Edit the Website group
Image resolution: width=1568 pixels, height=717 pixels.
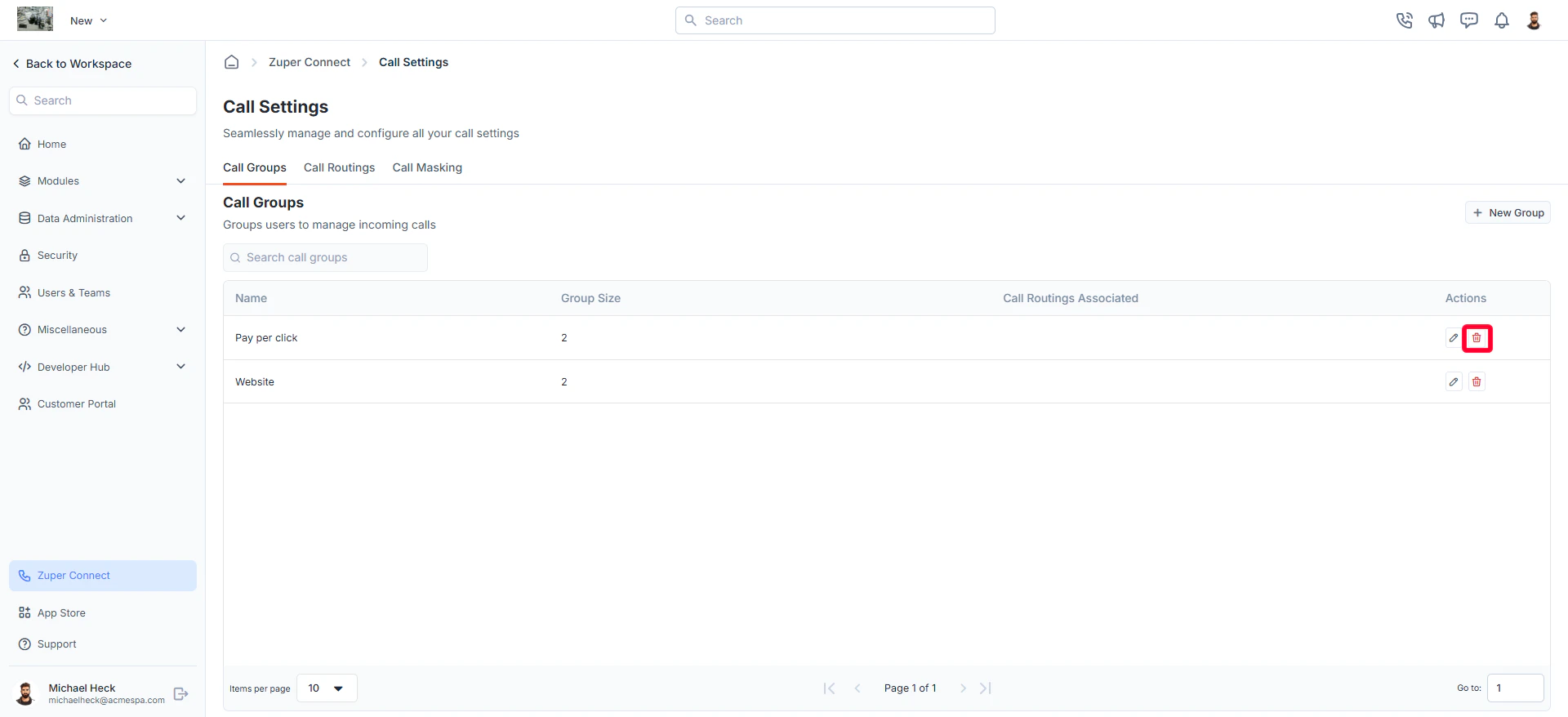pyautogui.click(x=1454, y=381)
